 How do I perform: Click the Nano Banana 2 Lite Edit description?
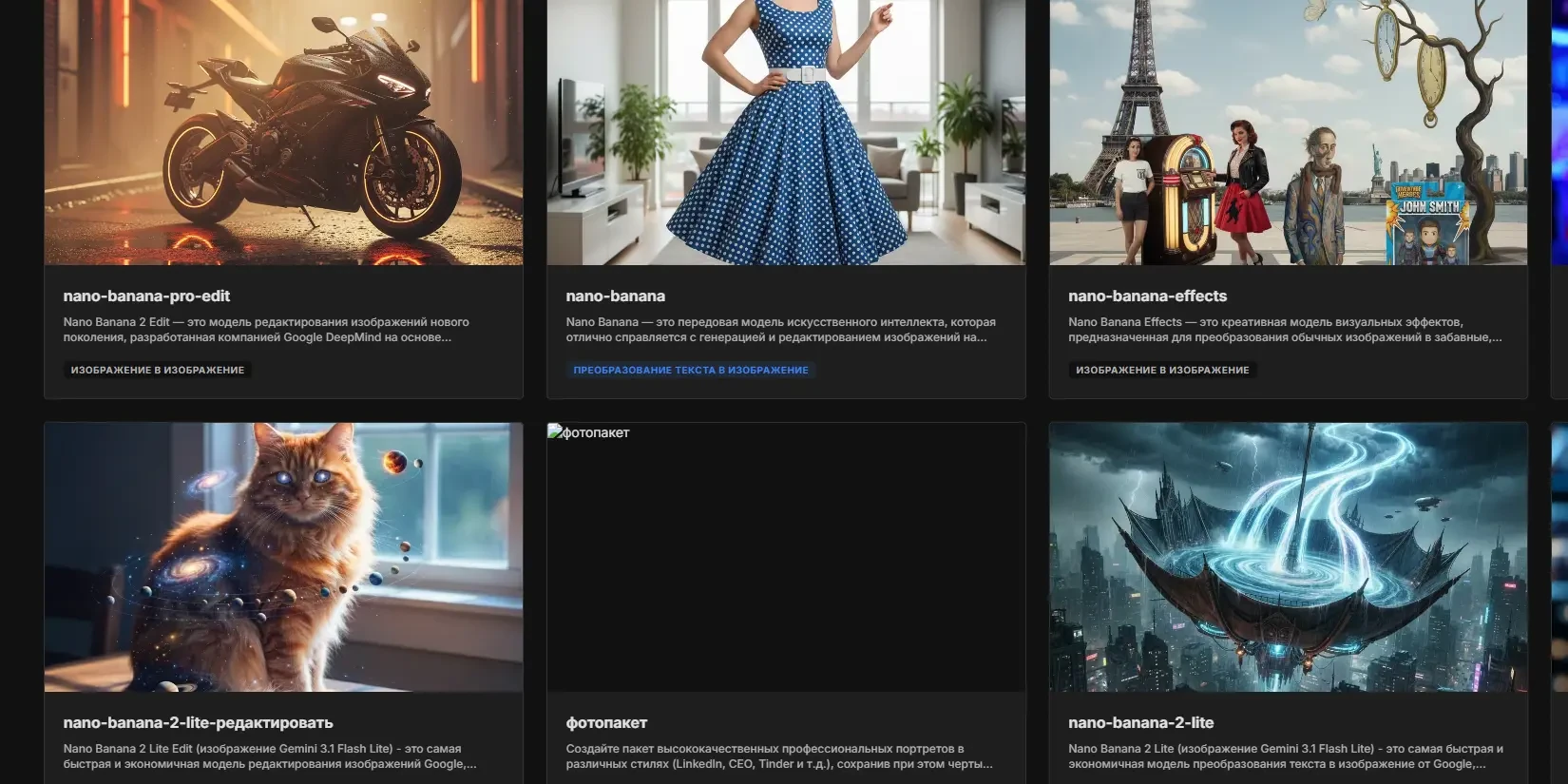[270, 756]
